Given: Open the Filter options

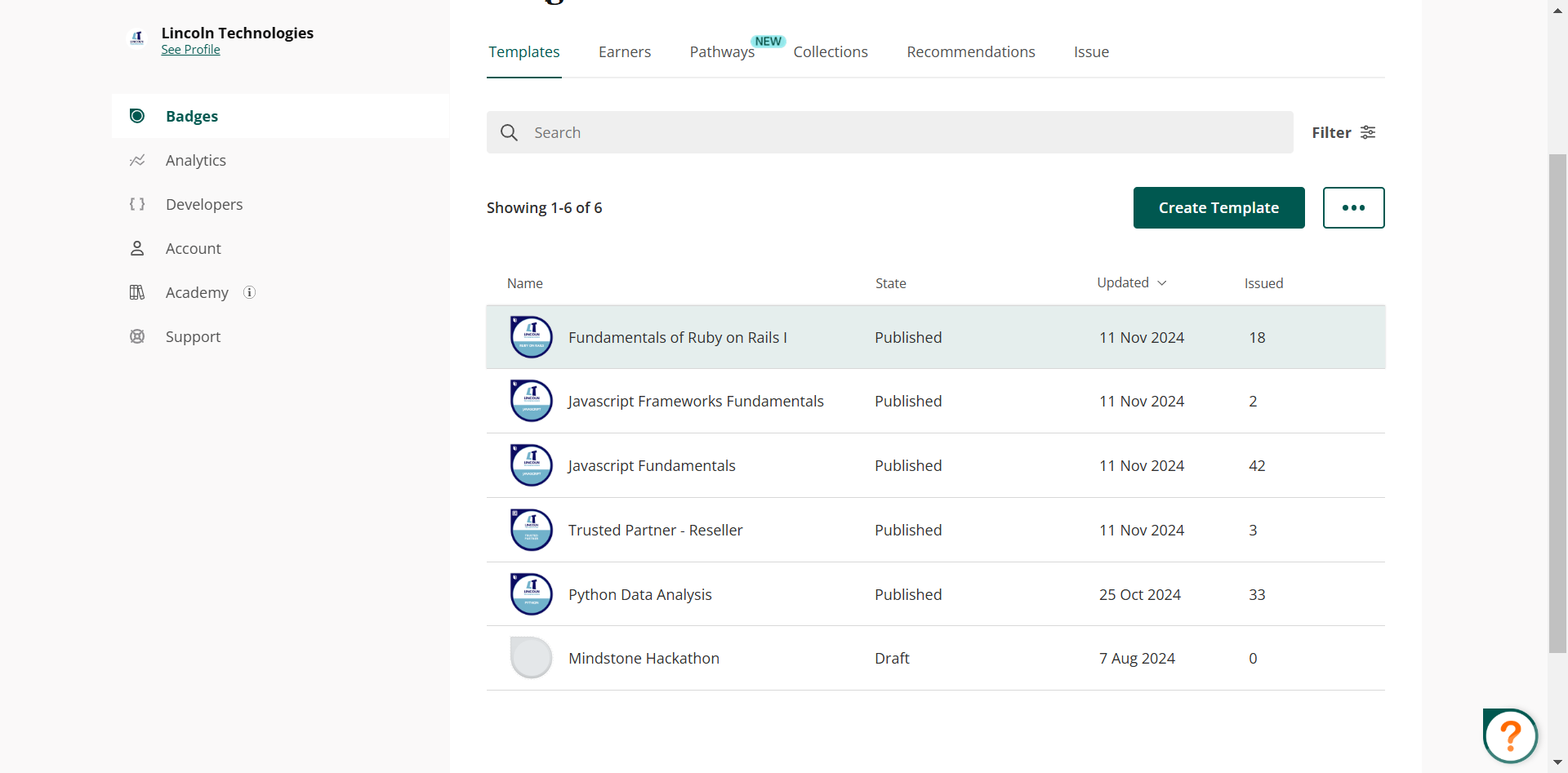Looking at the screenshot, I should 1343,132.
